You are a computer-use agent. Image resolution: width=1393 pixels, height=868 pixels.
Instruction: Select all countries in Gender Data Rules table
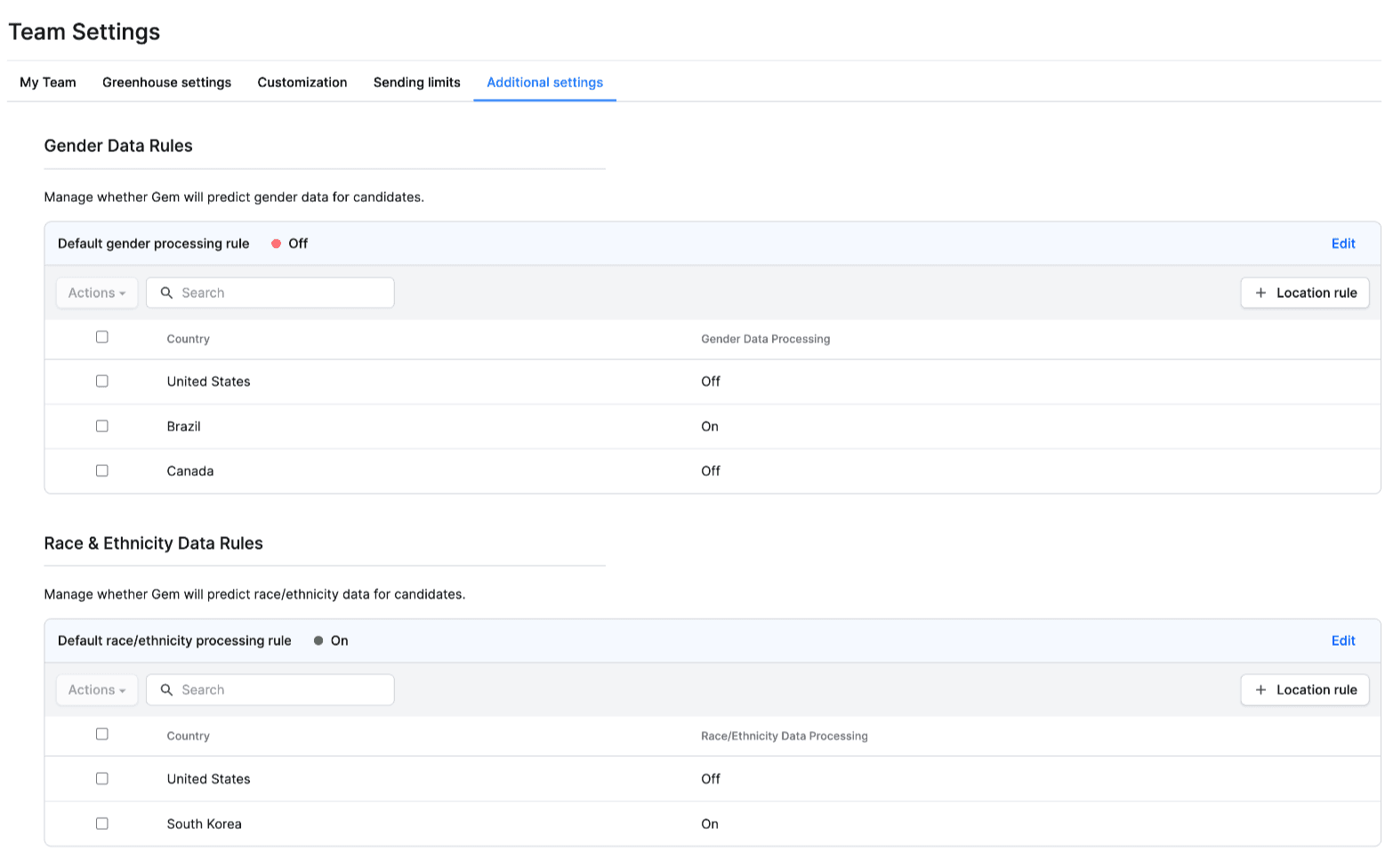coord(102,337)
